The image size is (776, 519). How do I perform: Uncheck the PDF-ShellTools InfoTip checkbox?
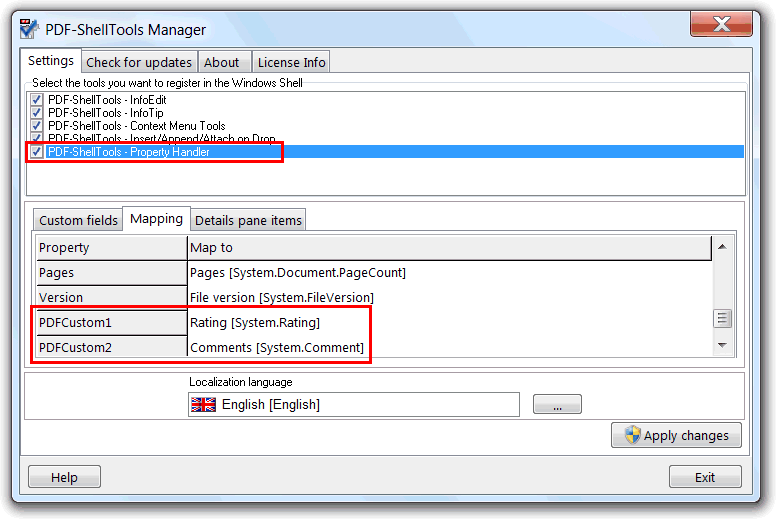pos(36,113)
